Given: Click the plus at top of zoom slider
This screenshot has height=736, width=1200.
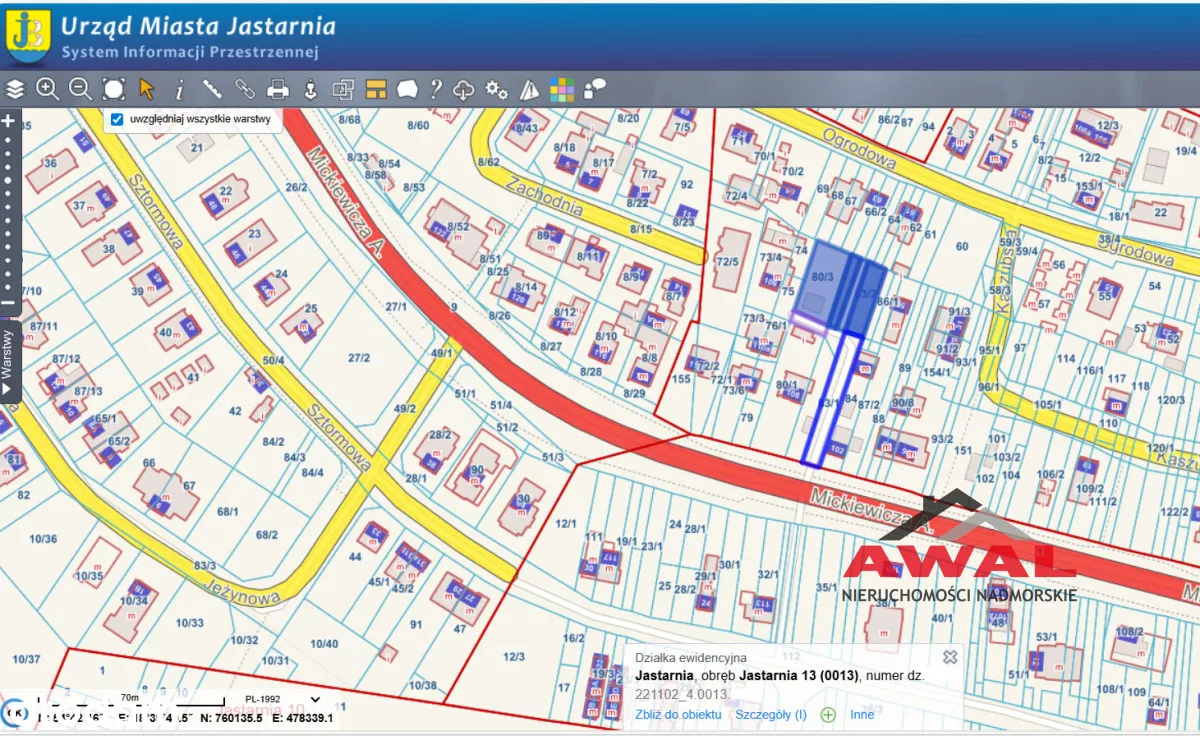Looking at the screenshot, I should [8, 121].
